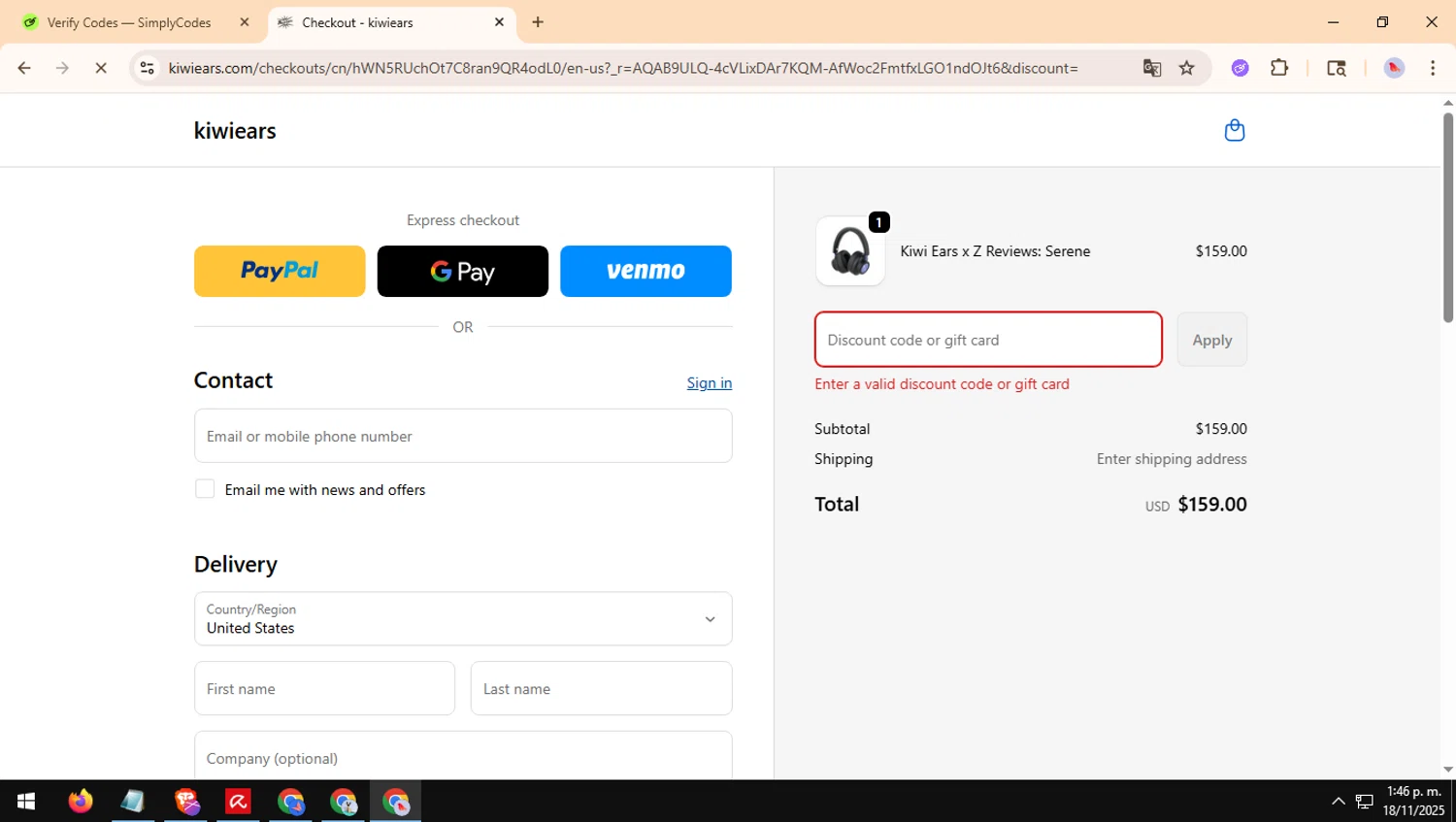
Task: Focus the Company (optional) field
Action: coord(463,756)
